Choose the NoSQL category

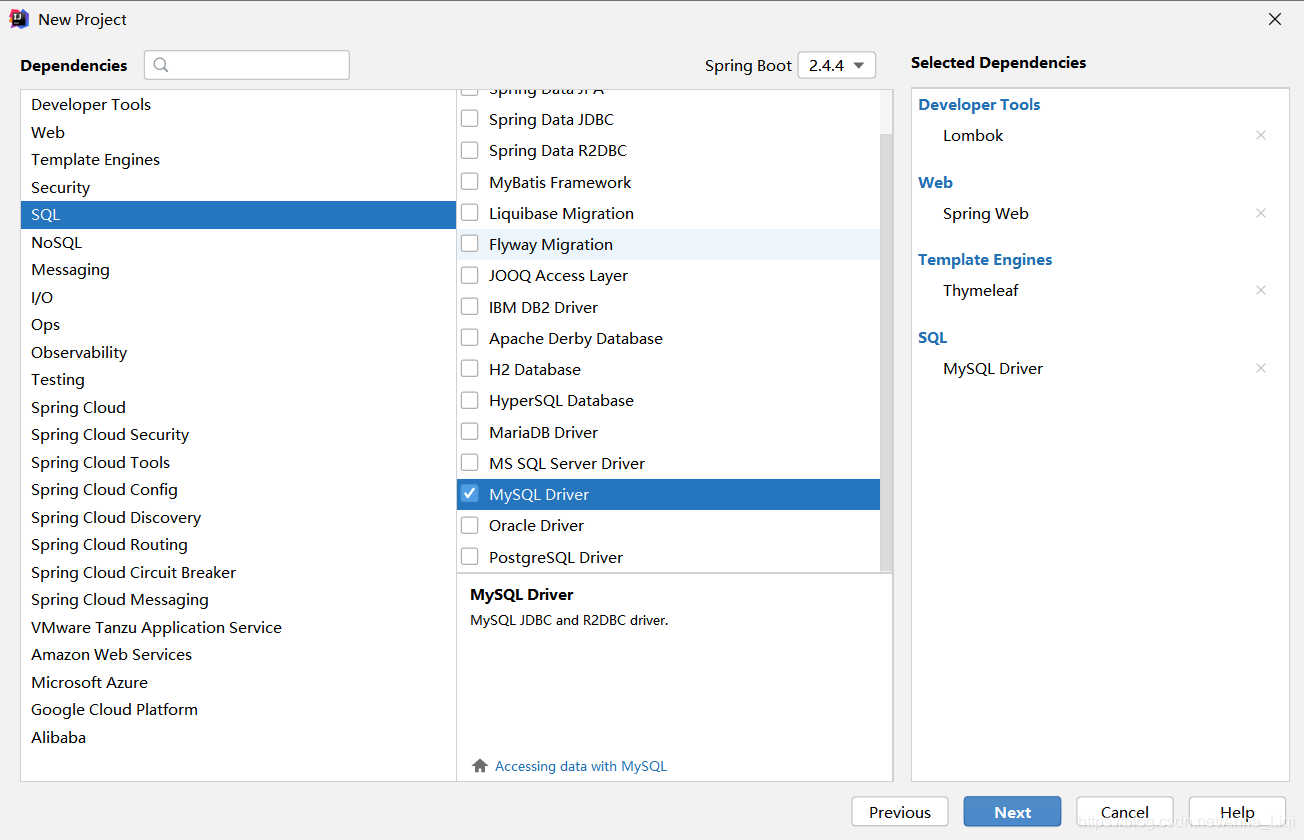pos(238,242)
